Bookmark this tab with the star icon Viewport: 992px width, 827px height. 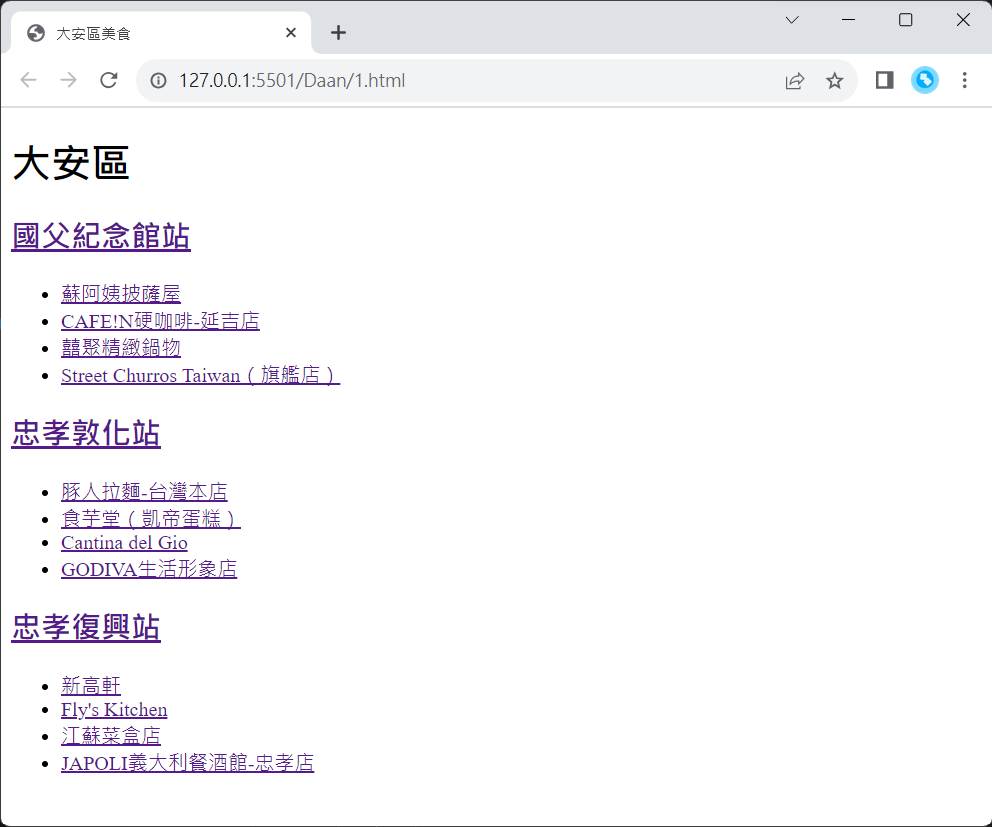click(x=834, y=80)
